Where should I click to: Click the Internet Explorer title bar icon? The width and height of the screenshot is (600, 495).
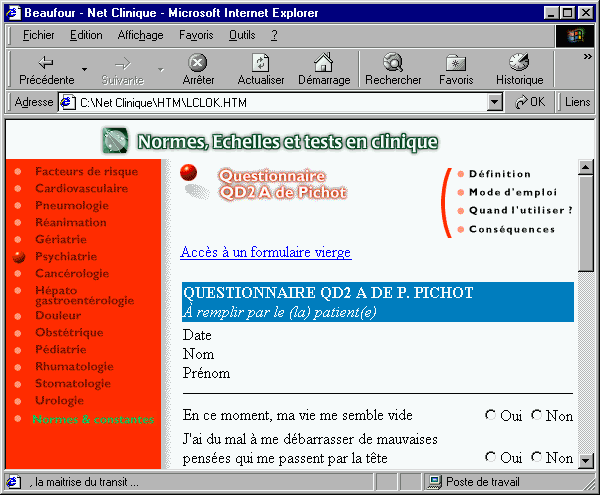(13, 13)
